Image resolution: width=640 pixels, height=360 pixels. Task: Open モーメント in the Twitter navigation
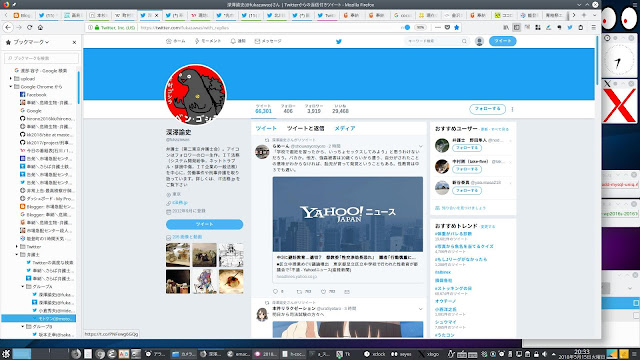click(208, 41)
